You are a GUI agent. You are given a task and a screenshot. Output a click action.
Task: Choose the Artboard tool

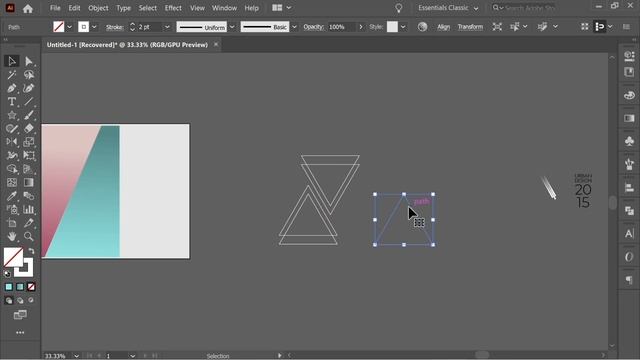pos(11,223)
